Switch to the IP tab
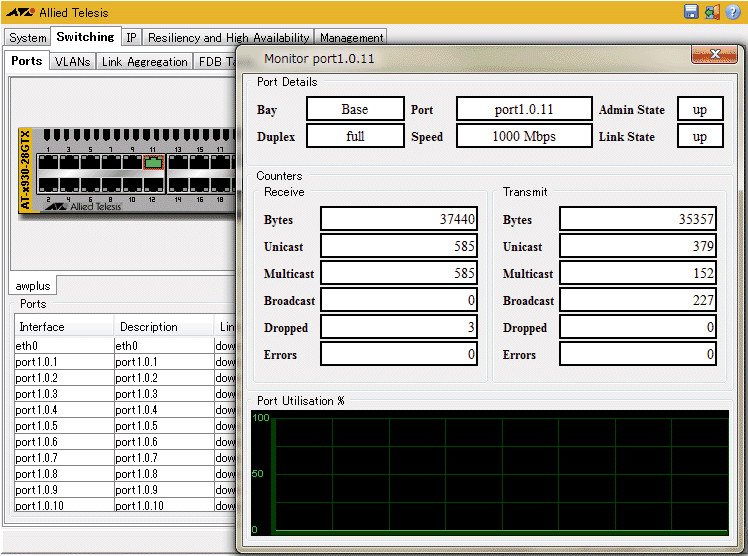748x556 pixels. click(x=131, y=38)
